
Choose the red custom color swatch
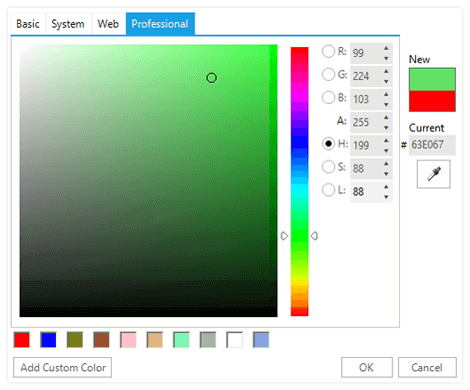point(22,340)
